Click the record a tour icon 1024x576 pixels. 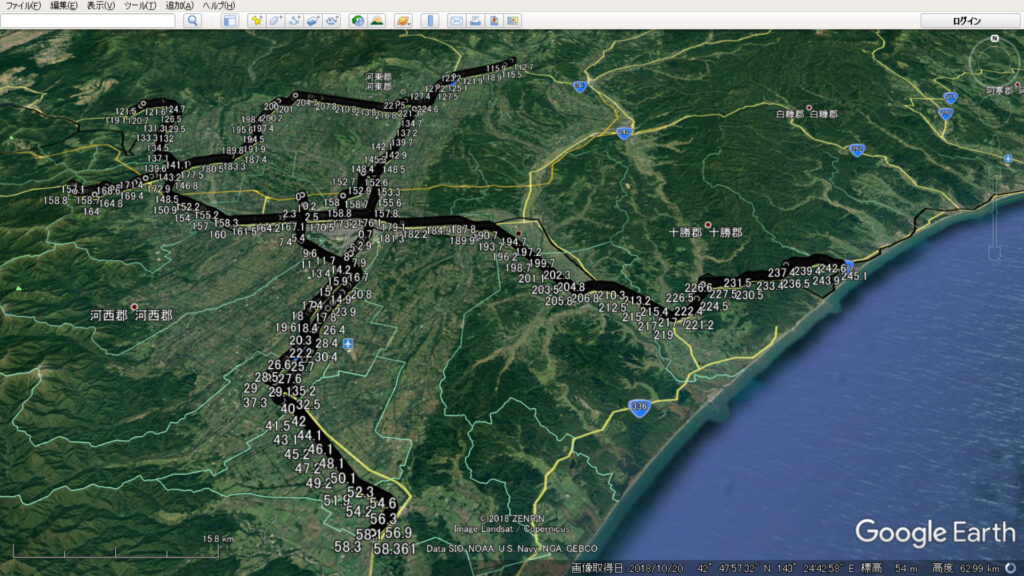point(332,21)
